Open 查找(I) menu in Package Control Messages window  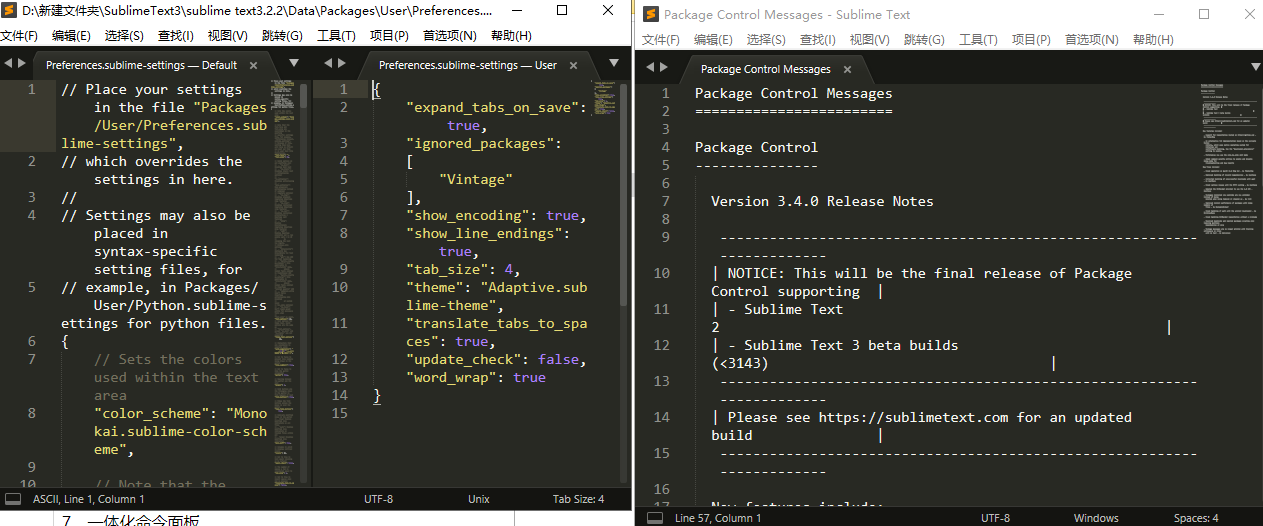pos(818,39)
